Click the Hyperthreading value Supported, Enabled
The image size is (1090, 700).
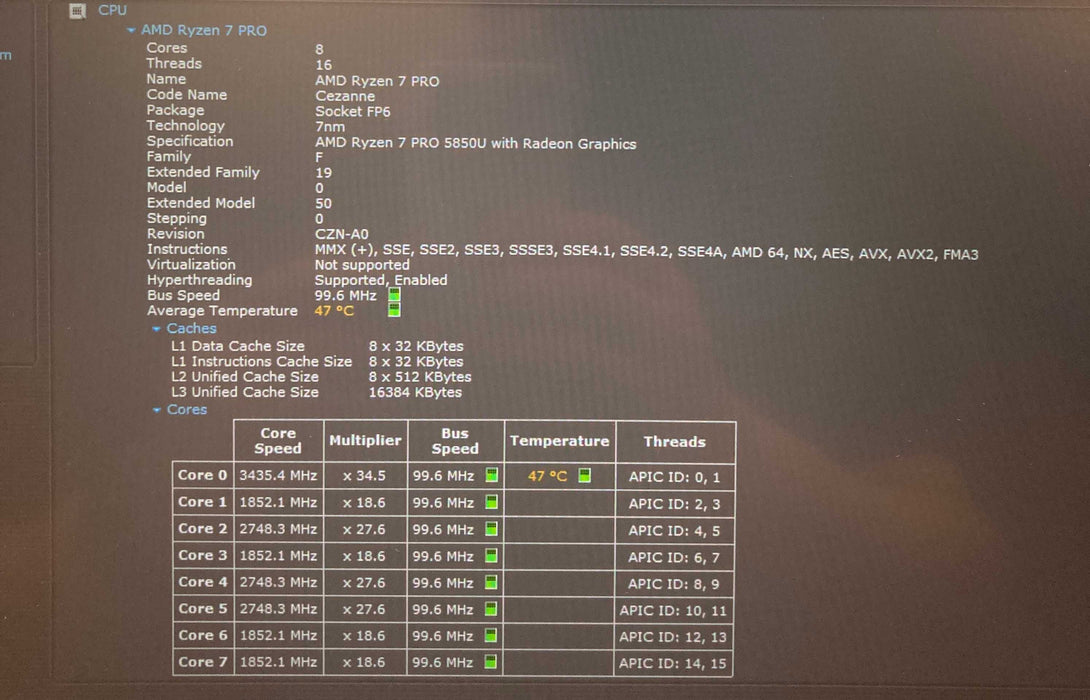[x=381, y=280]
